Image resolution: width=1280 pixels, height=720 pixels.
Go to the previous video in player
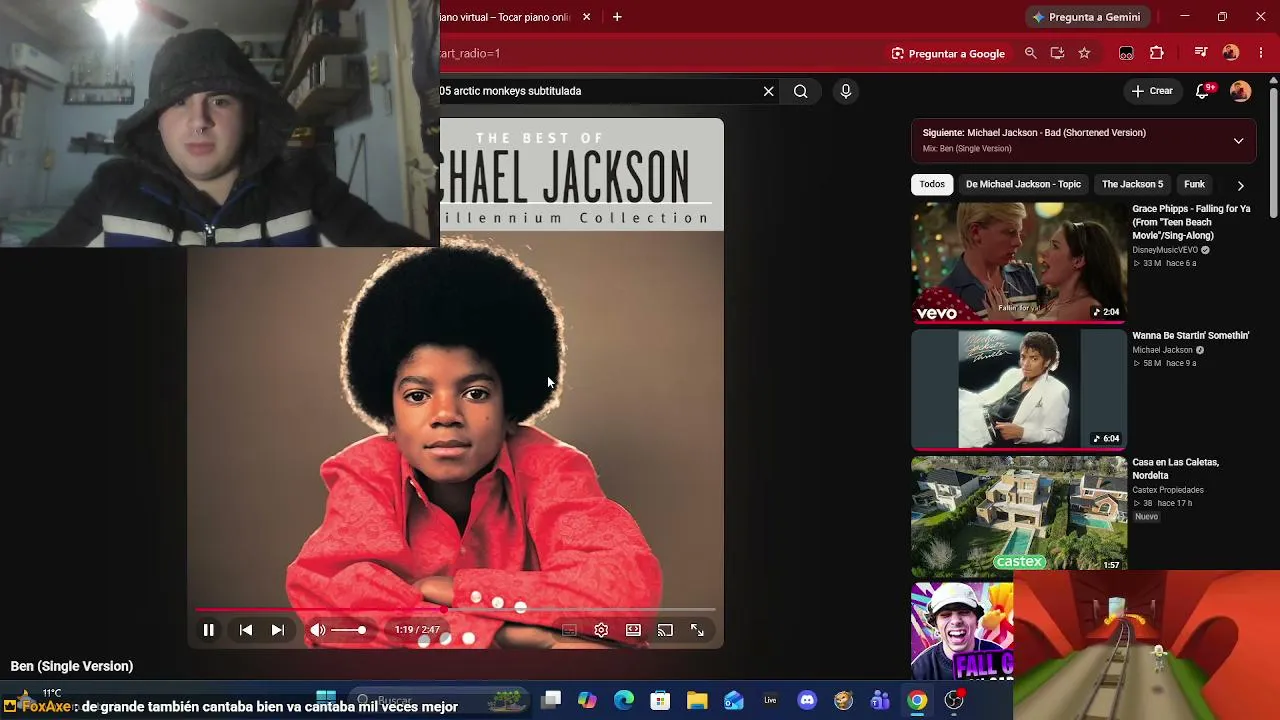tap(246, 630)
